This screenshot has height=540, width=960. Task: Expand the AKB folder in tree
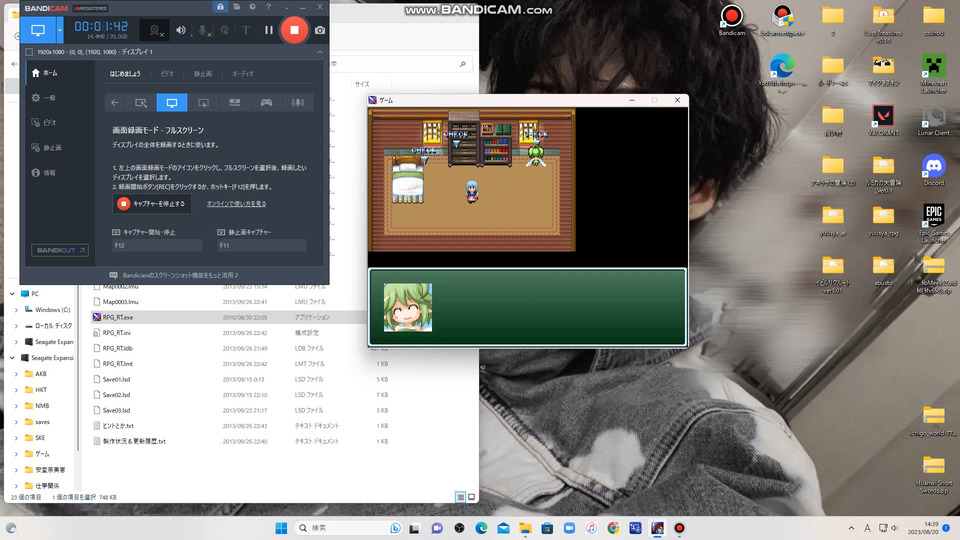[x=17, y=373]
